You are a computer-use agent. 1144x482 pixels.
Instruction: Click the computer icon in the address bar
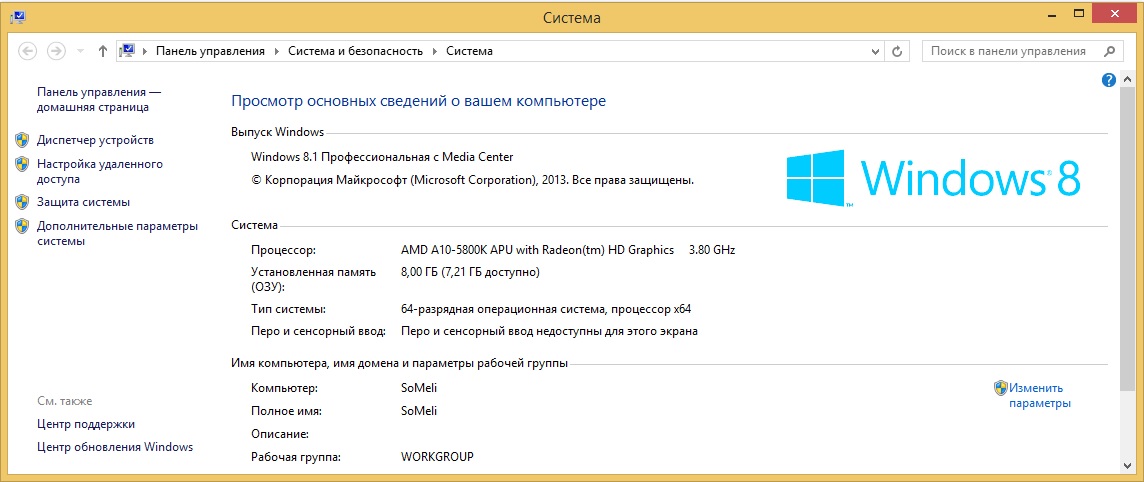pos(127,51)
